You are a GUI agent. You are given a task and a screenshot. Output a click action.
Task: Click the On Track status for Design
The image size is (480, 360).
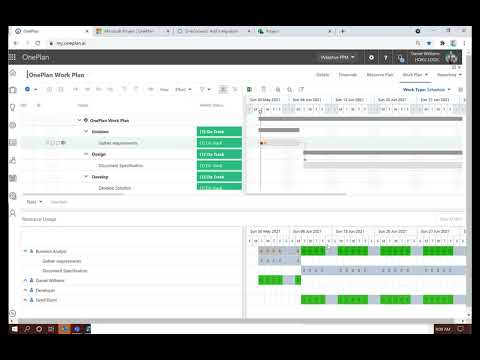219,154
